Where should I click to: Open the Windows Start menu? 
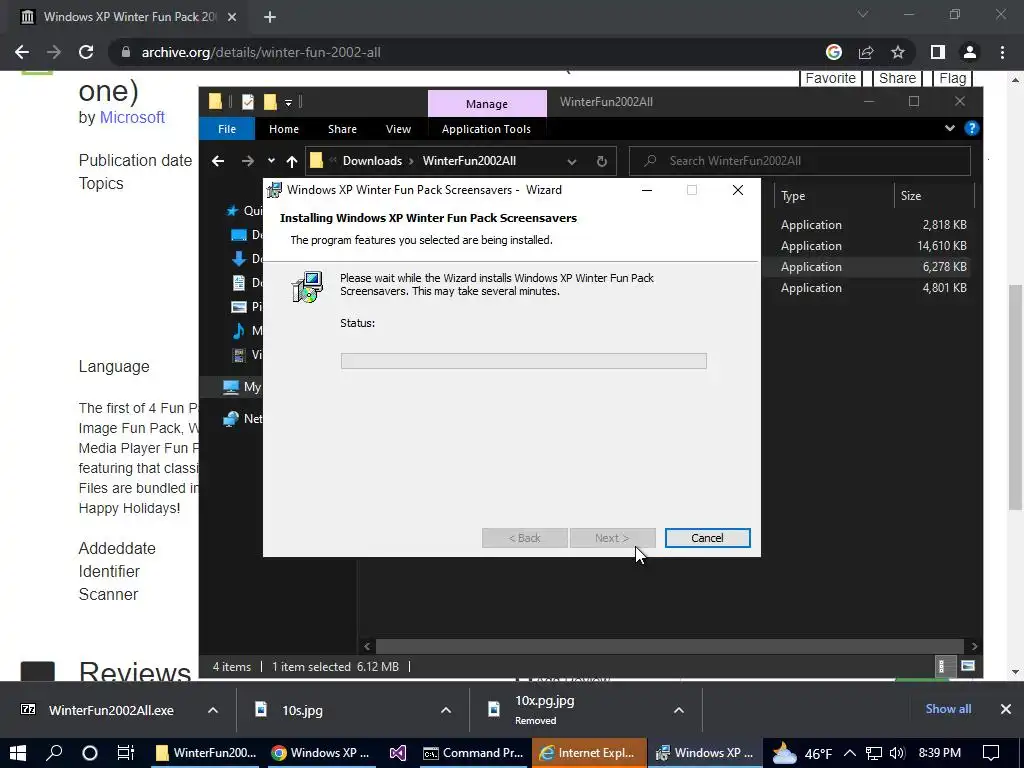18,753
